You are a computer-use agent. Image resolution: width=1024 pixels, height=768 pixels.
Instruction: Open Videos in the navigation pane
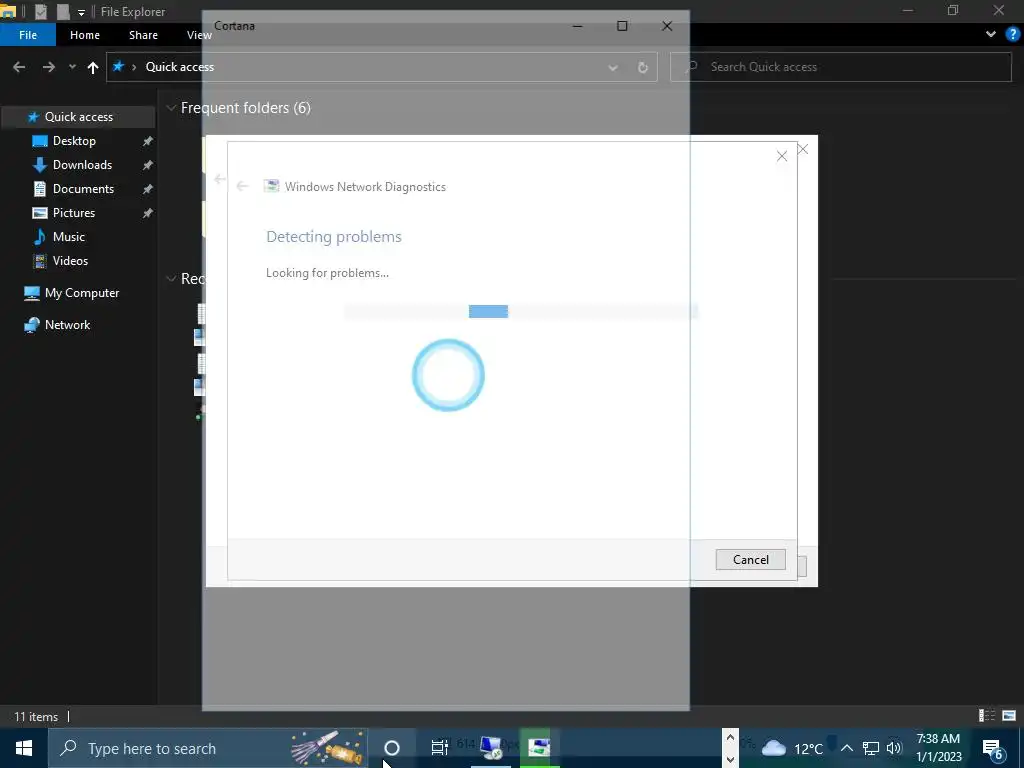point(70,261)
